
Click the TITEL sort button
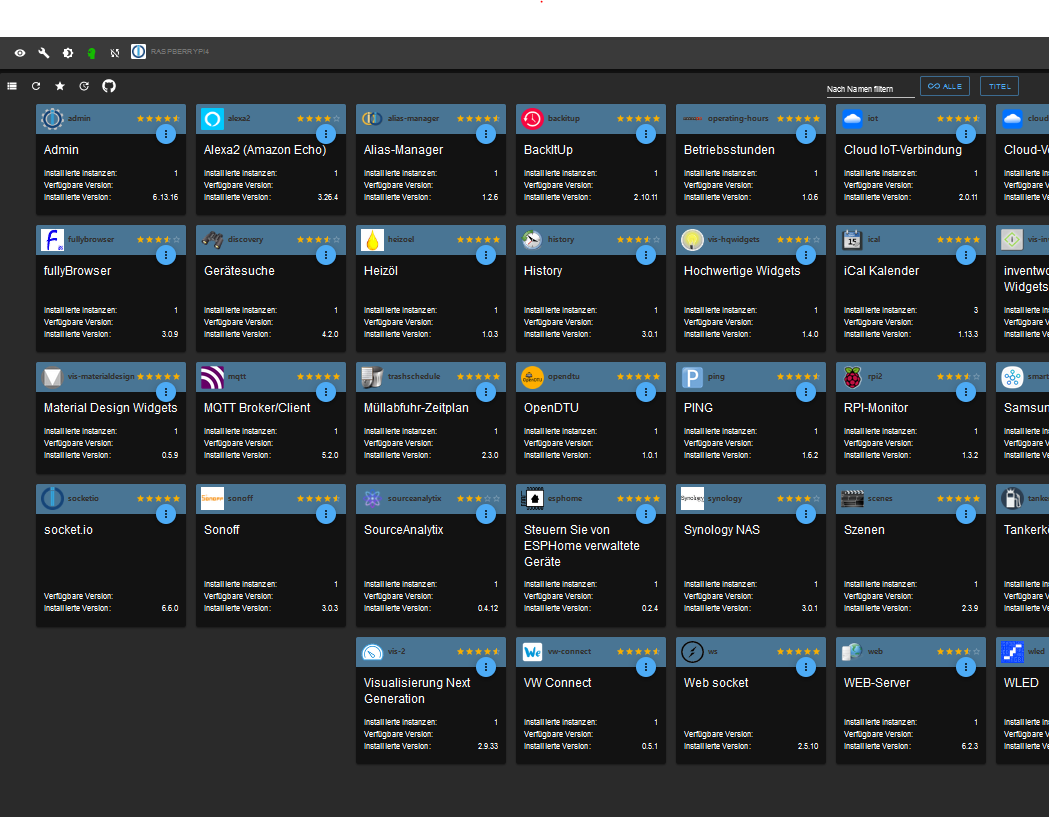click(x=999, y=86)
